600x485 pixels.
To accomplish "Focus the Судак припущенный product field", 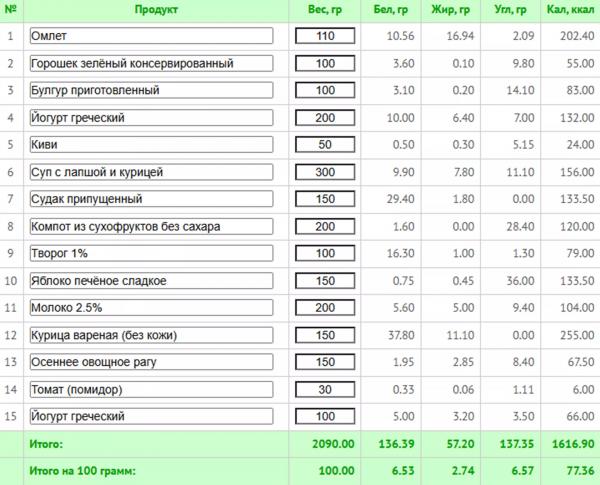I will [x=152, y=199].
